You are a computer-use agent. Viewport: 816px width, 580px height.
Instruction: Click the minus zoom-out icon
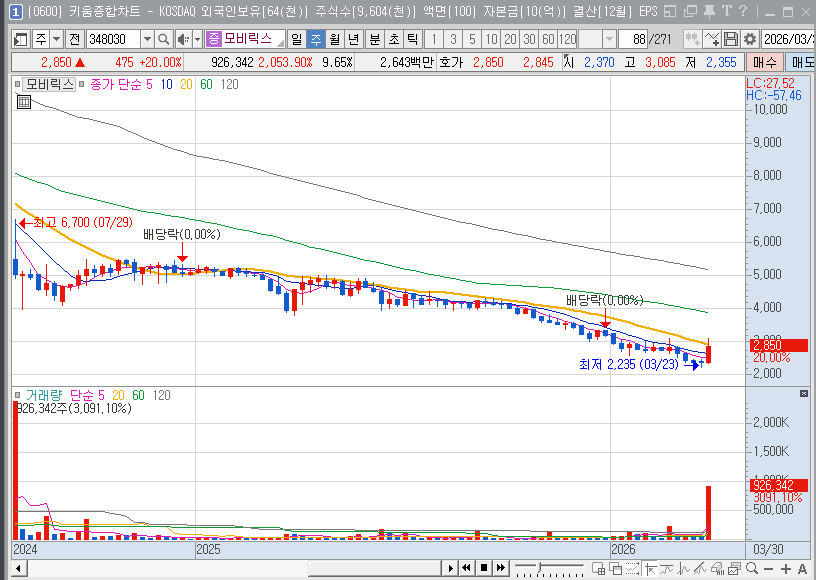click(x=768, y=569)
